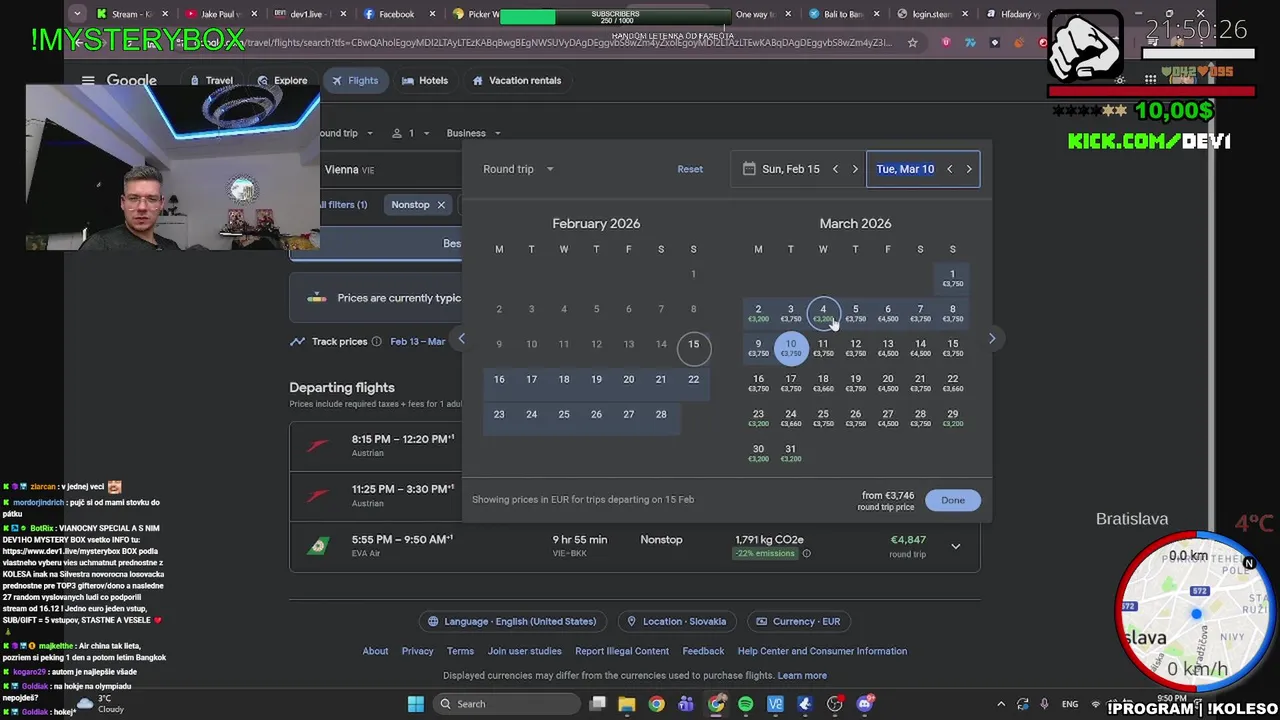The height and width of the screenshot is (720, 1280).
Task: Expand the EVA Air flight details
Action: tap(956, 546)
